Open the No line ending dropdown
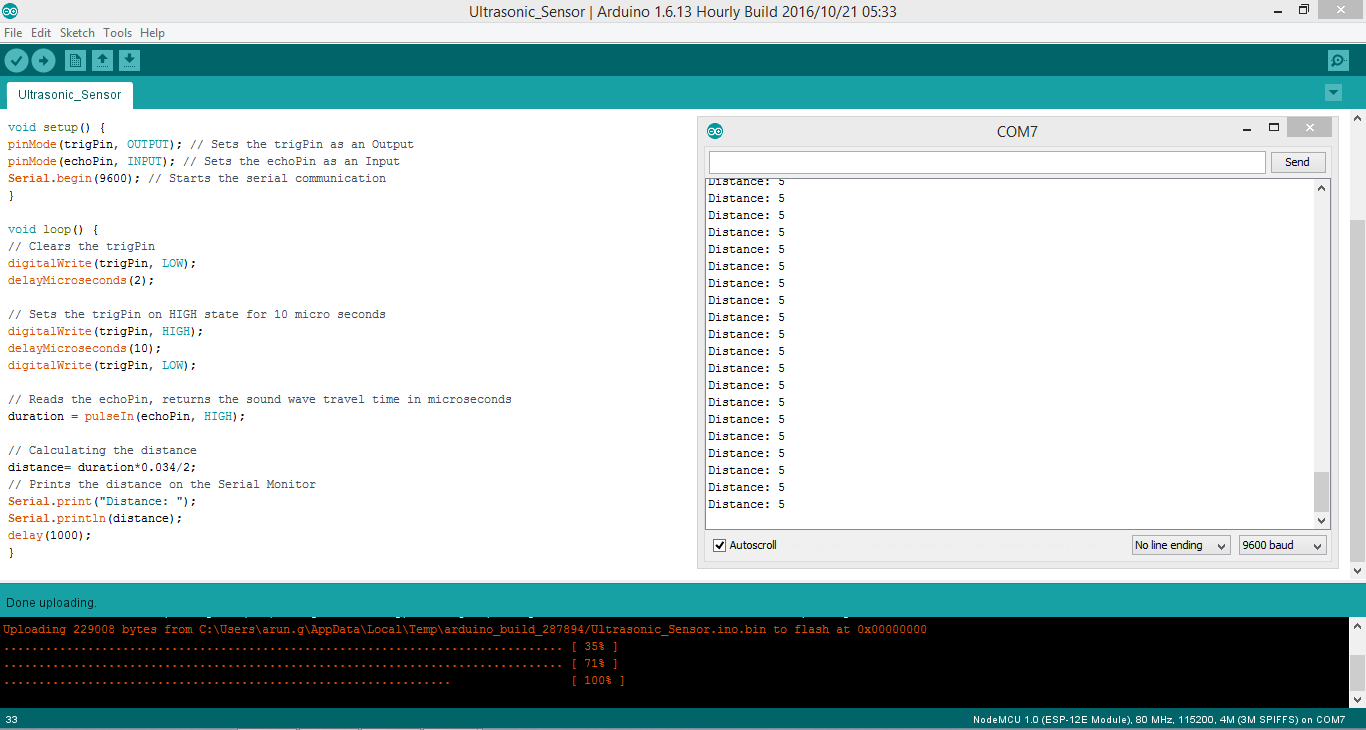1366x730 pixels. (x=1180, y=545)
